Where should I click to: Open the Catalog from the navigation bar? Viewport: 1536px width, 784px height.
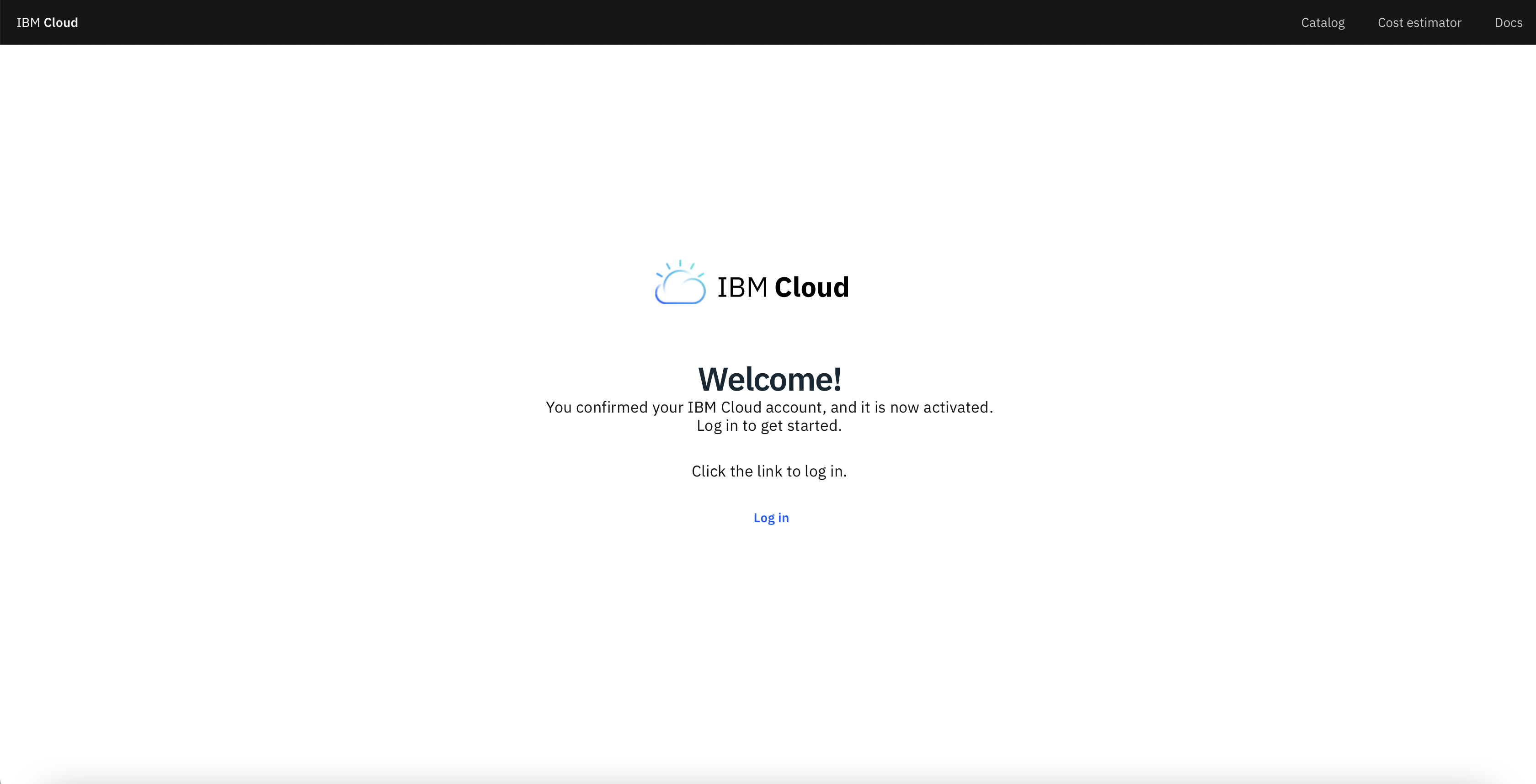click(1323, 22)
